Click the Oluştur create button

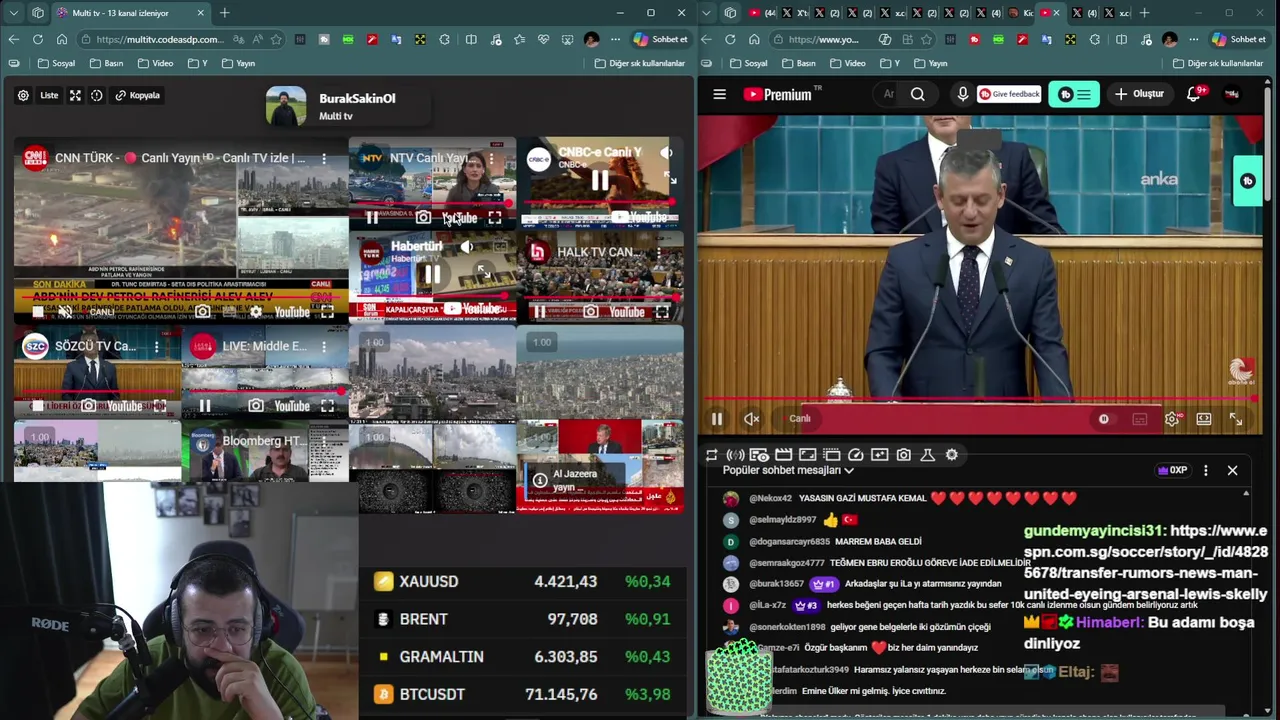point(1139,94)
